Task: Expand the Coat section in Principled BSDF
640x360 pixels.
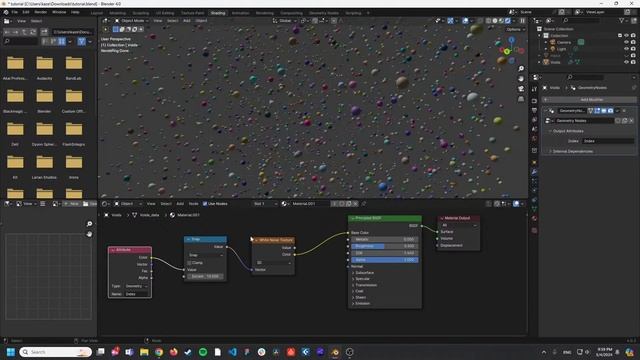Action: 358,291
